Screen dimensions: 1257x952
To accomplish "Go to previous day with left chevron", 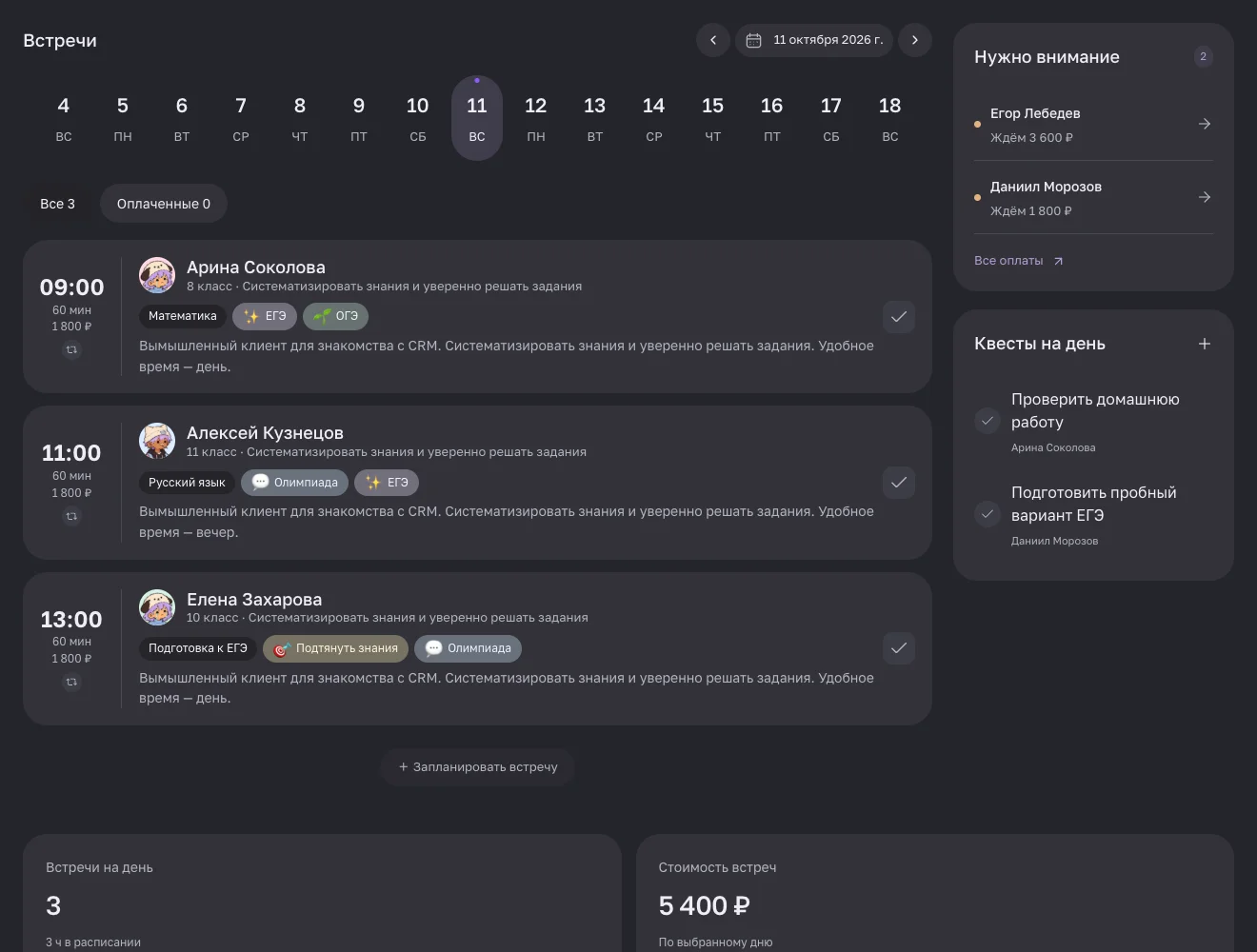I will (713, 40).
